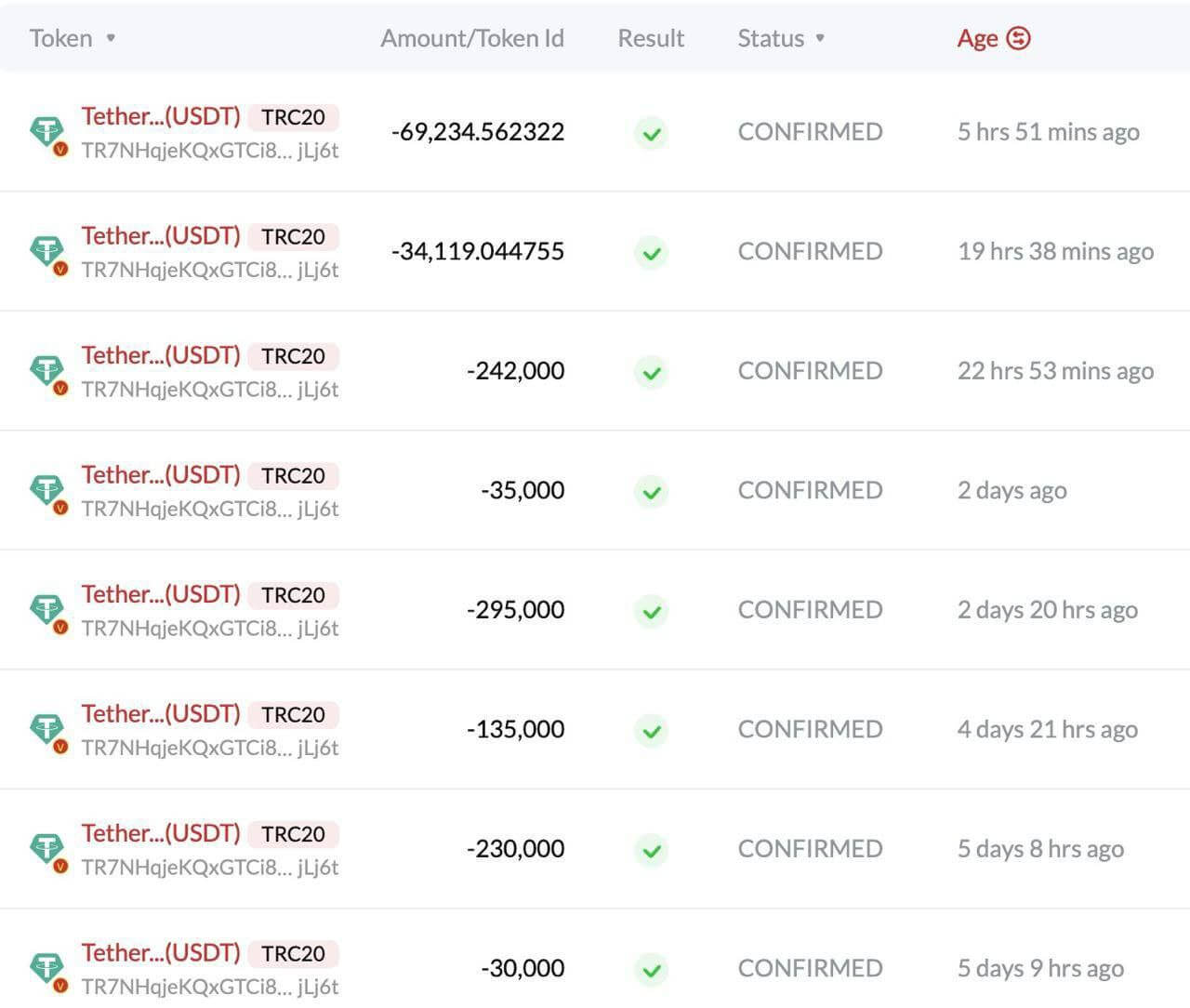Click the Amount/Token Id column header
This screenshot has height=1008, width=1190.
point(472,38)
